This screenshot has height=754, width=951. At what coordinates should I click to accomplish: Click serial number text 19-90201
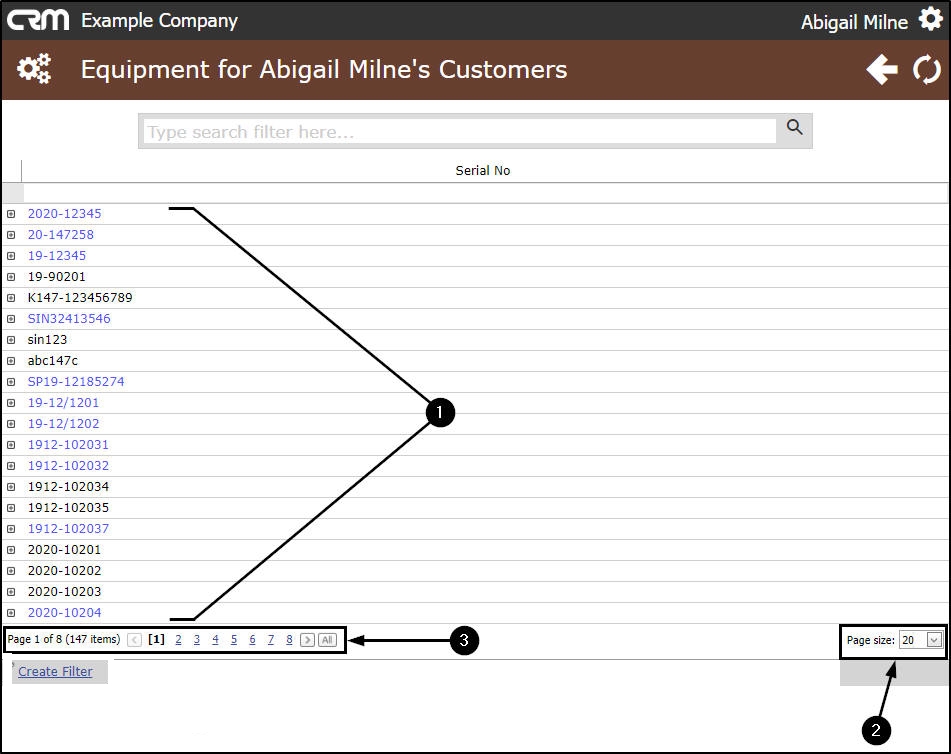point(57,277)
